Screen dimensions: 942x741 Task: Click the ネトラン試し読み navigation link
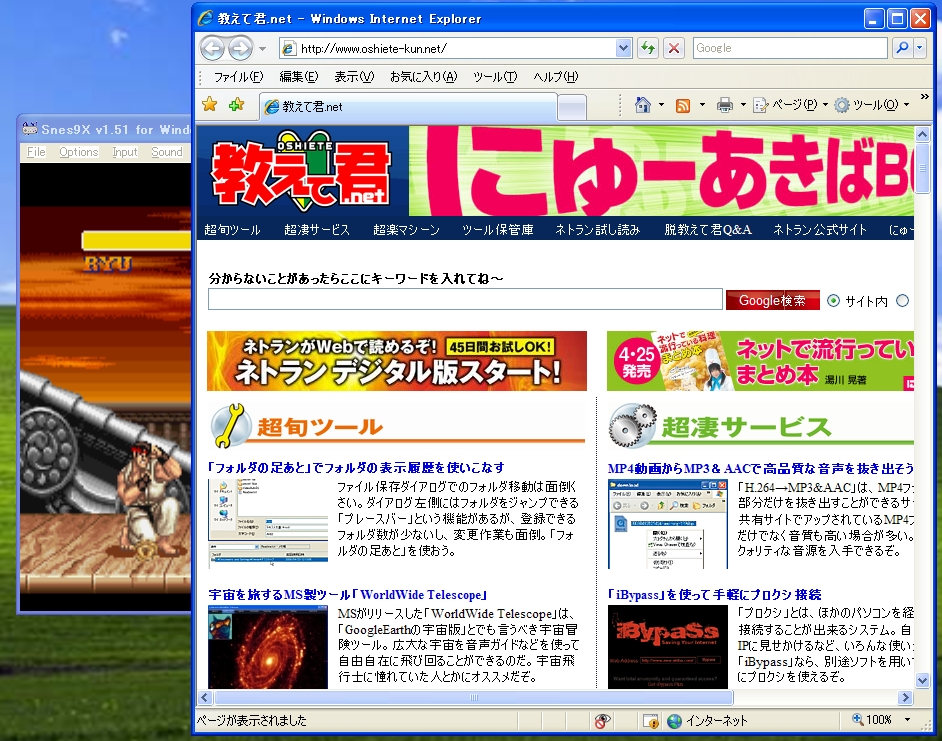click(598, 230)
